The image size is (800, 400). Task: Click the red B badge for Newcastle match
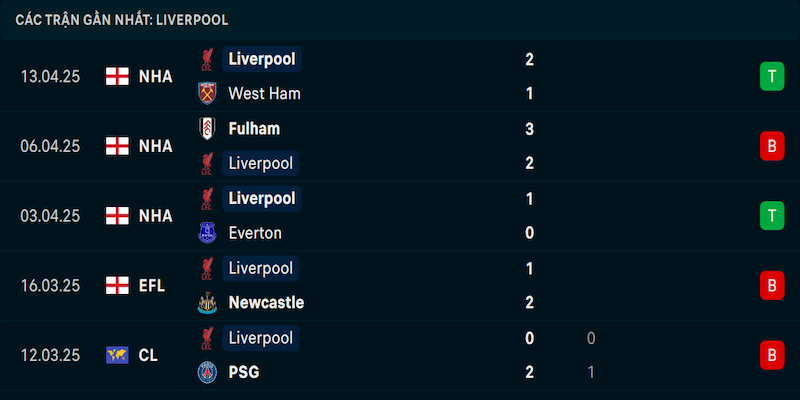(x=772, y=285)
